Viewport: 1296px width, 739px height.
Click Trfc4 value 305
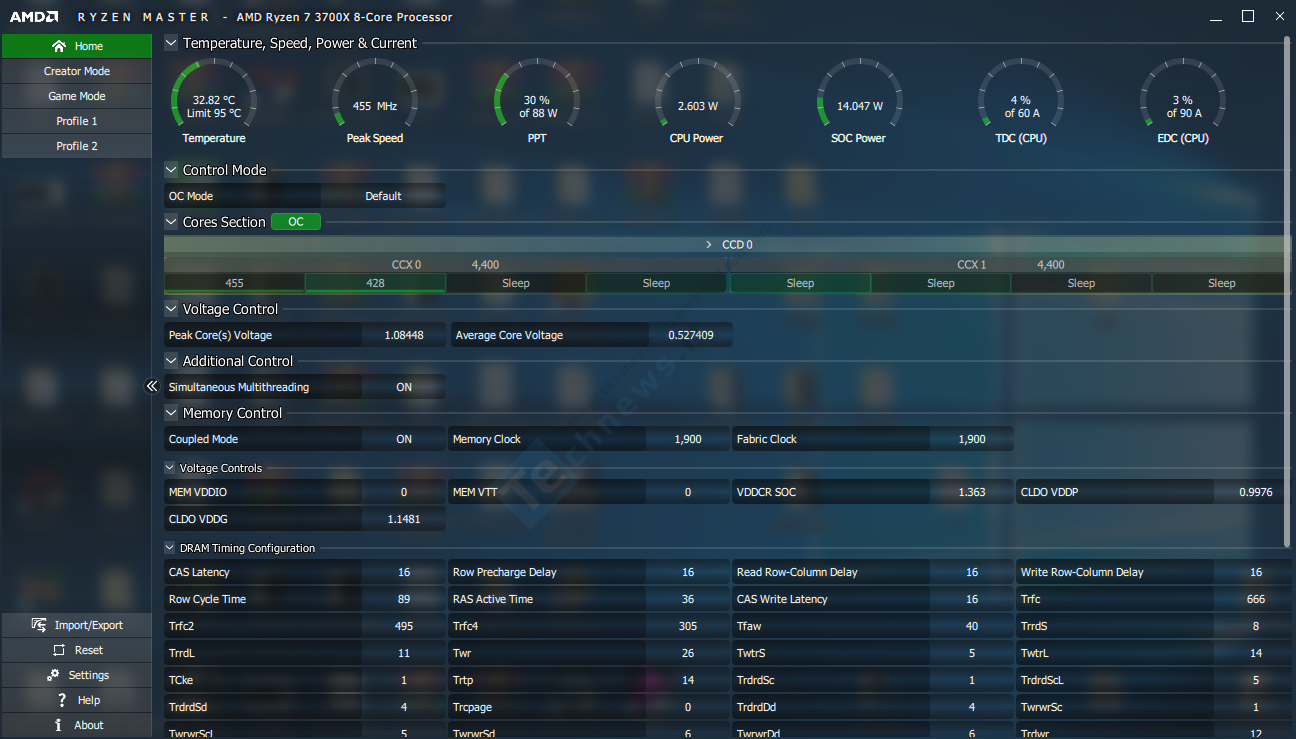pyautogui.click(x=688, y=626)
